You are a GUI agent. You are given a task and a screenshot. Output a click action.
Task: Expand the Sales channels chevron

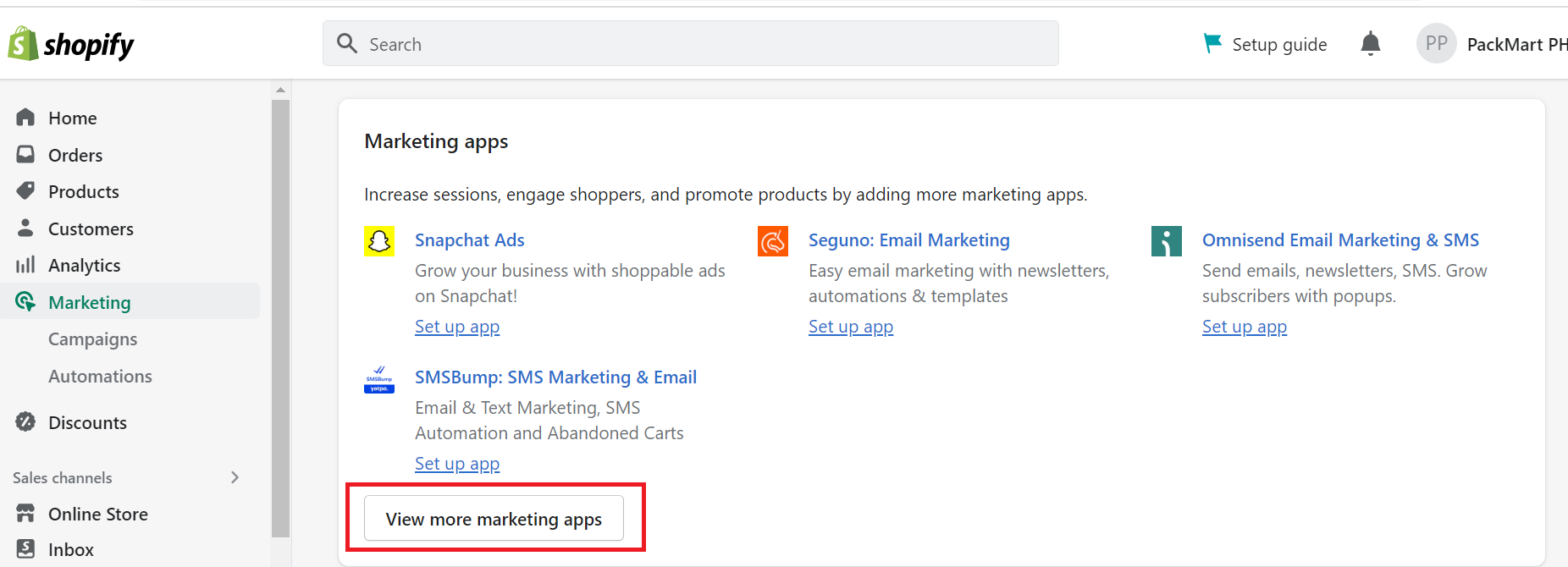click(235, 477)
